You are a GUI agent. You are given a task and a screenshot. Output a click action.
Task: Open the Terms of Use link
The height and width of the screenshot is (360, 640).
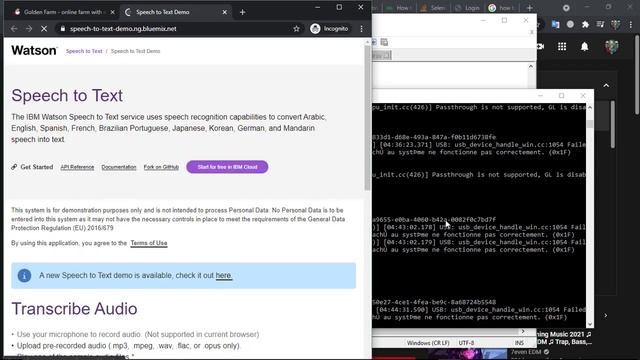149,243
